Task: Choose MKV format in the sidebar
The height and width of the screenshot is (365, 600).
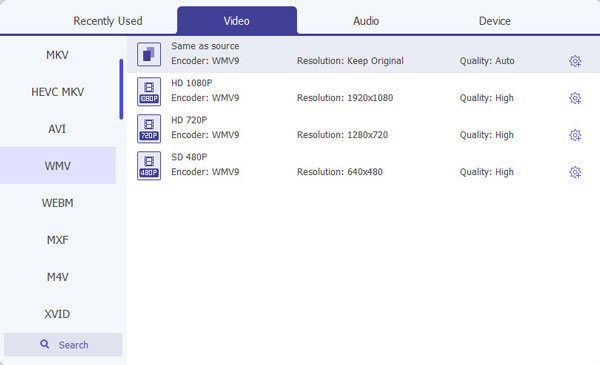Action: (57, 55)
